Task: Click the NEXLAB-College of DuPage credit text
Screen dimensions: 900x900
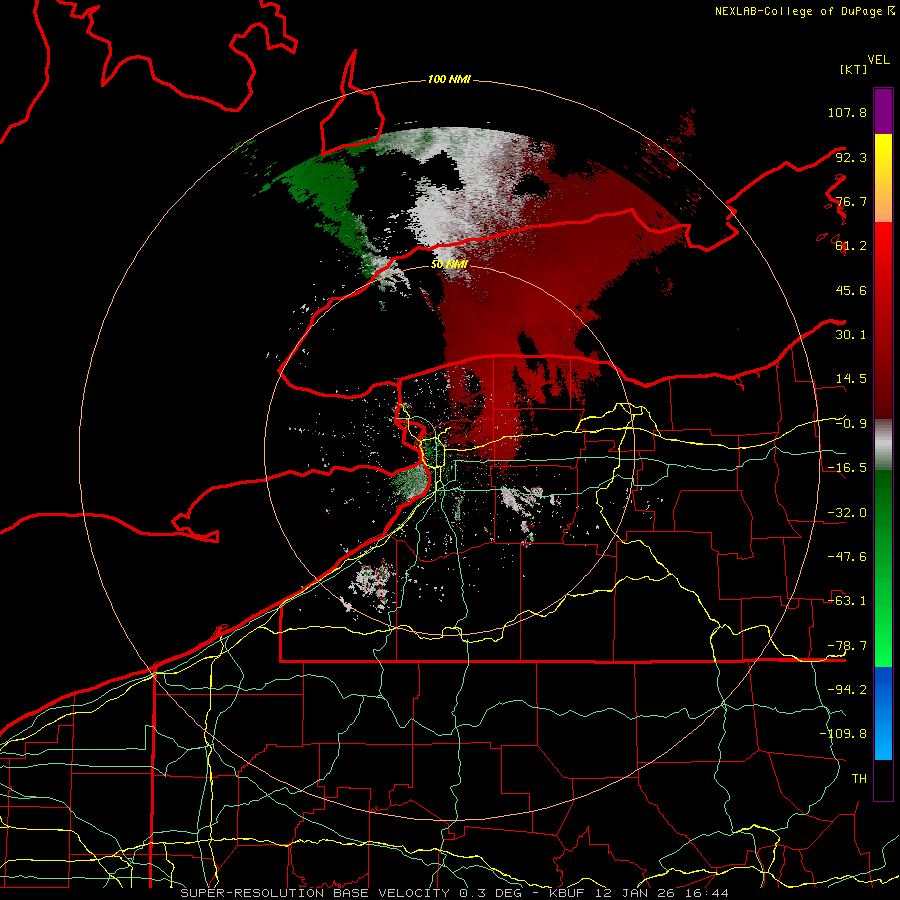Action: (x=798, y=11)
